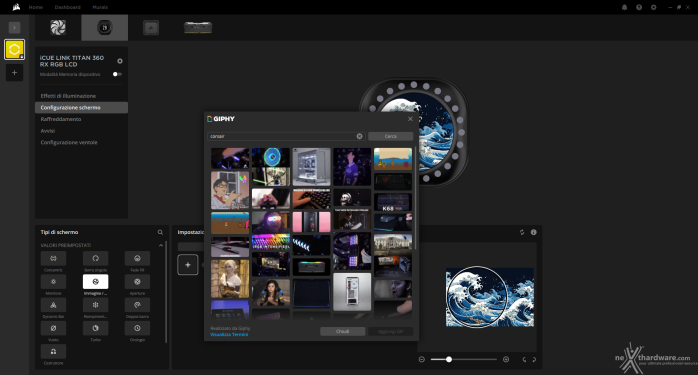The height and width of the screenshot is (375, 698).
Task: Clear the GIPHY search field
Action: 359,136
